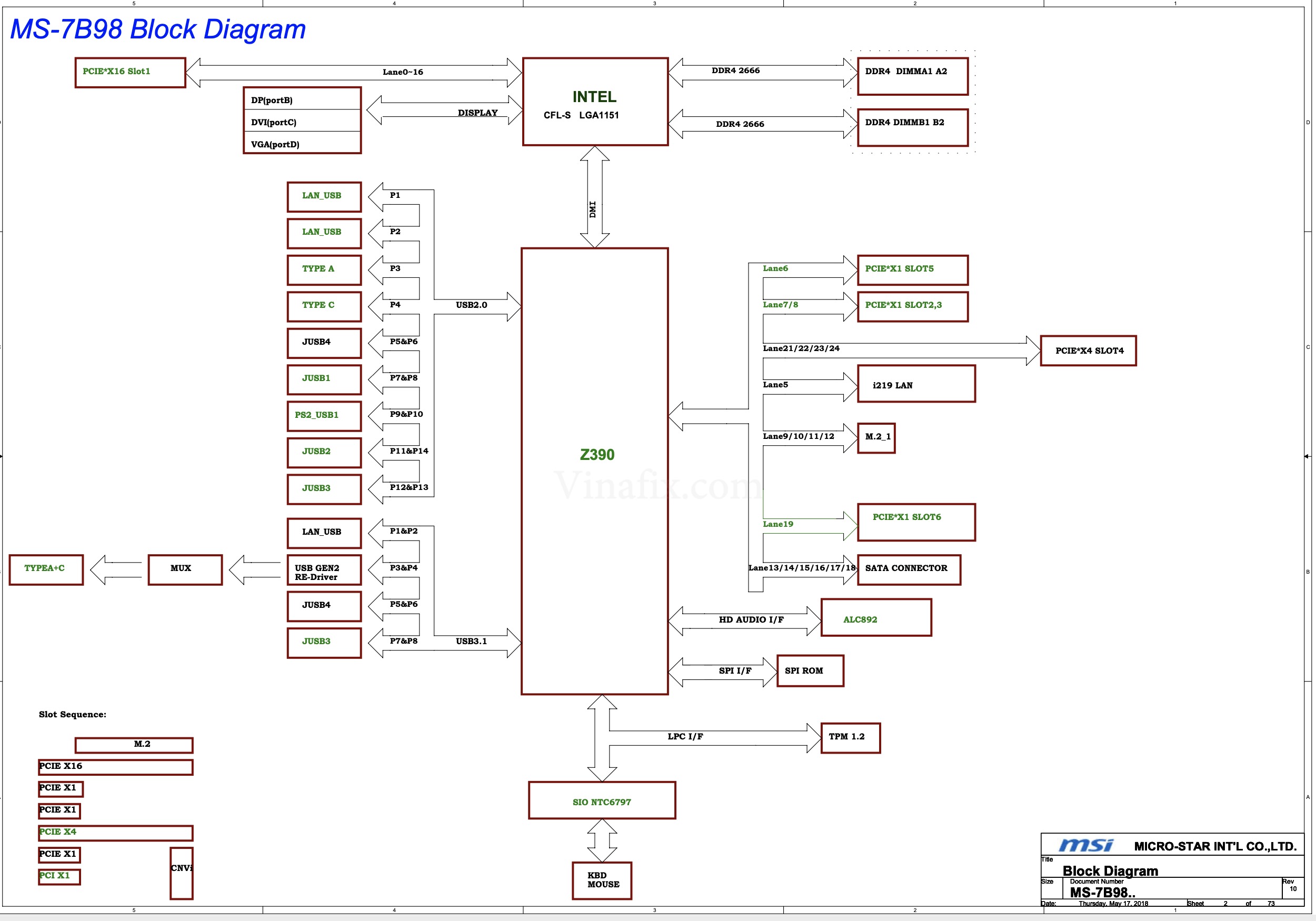
Task: Click the vertical 'DMI' link label
Action: tap(593, 209)
